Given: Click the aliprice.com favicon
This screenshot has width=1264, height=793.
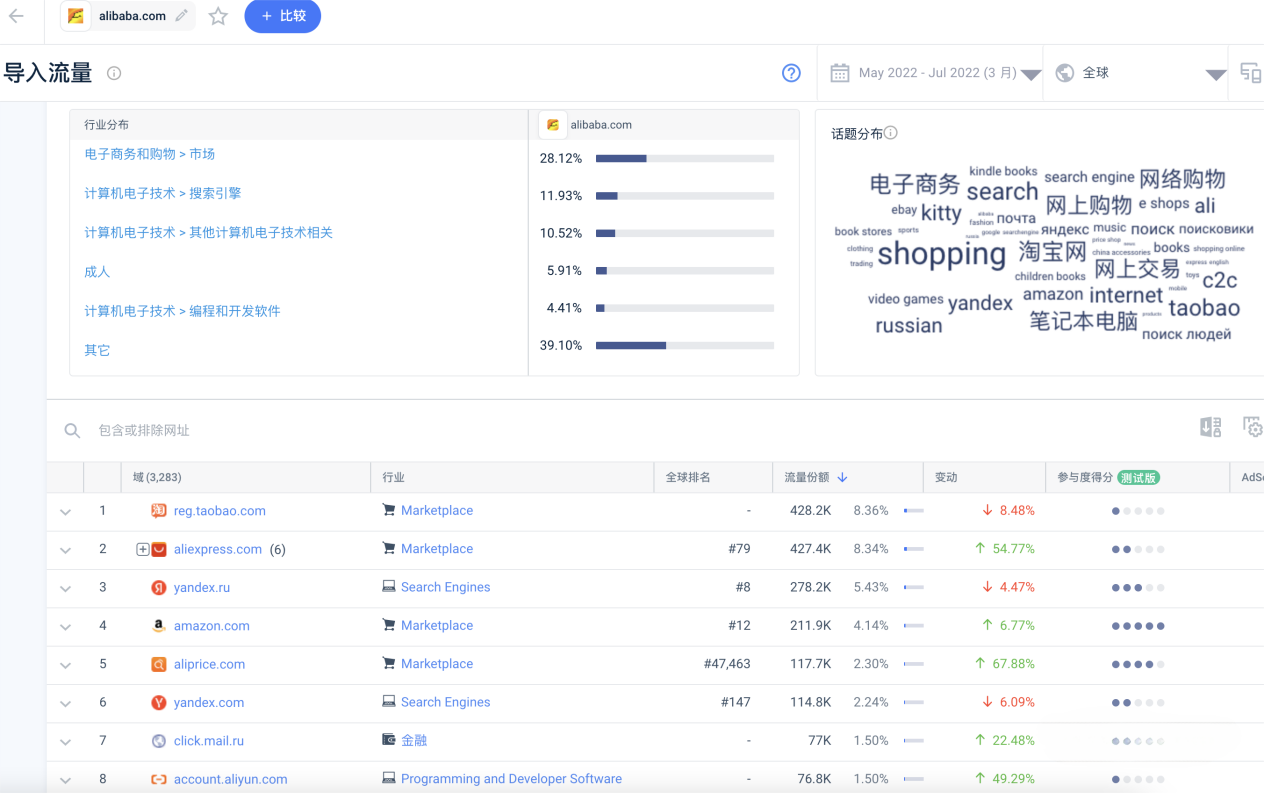Looking at the screenshot, I should click(158, 664).
